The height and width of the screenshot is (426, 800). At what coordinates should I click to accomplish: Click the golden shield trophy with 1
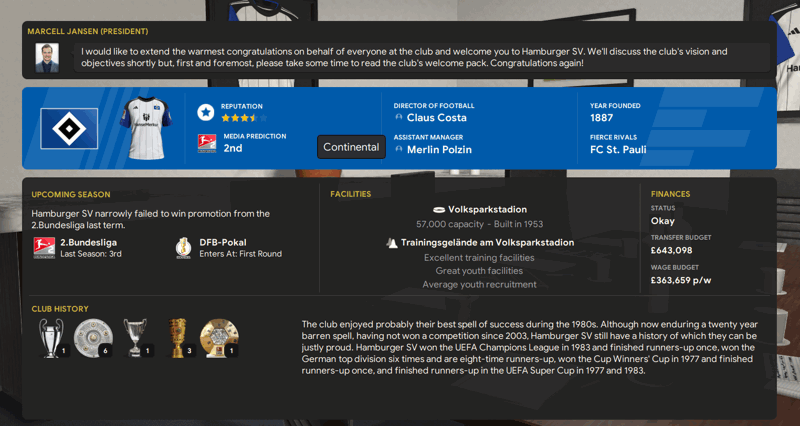pyautogui.click(x=219, y=337)
